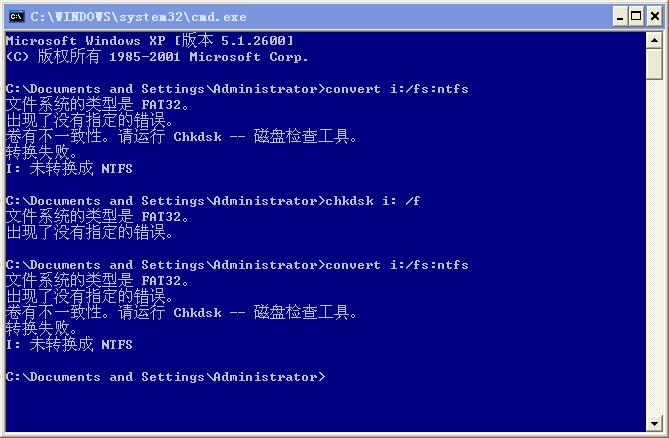Open the cmd.exe system menu icon
The height and width of the screenshot is (438, 669).
(16, 17)
